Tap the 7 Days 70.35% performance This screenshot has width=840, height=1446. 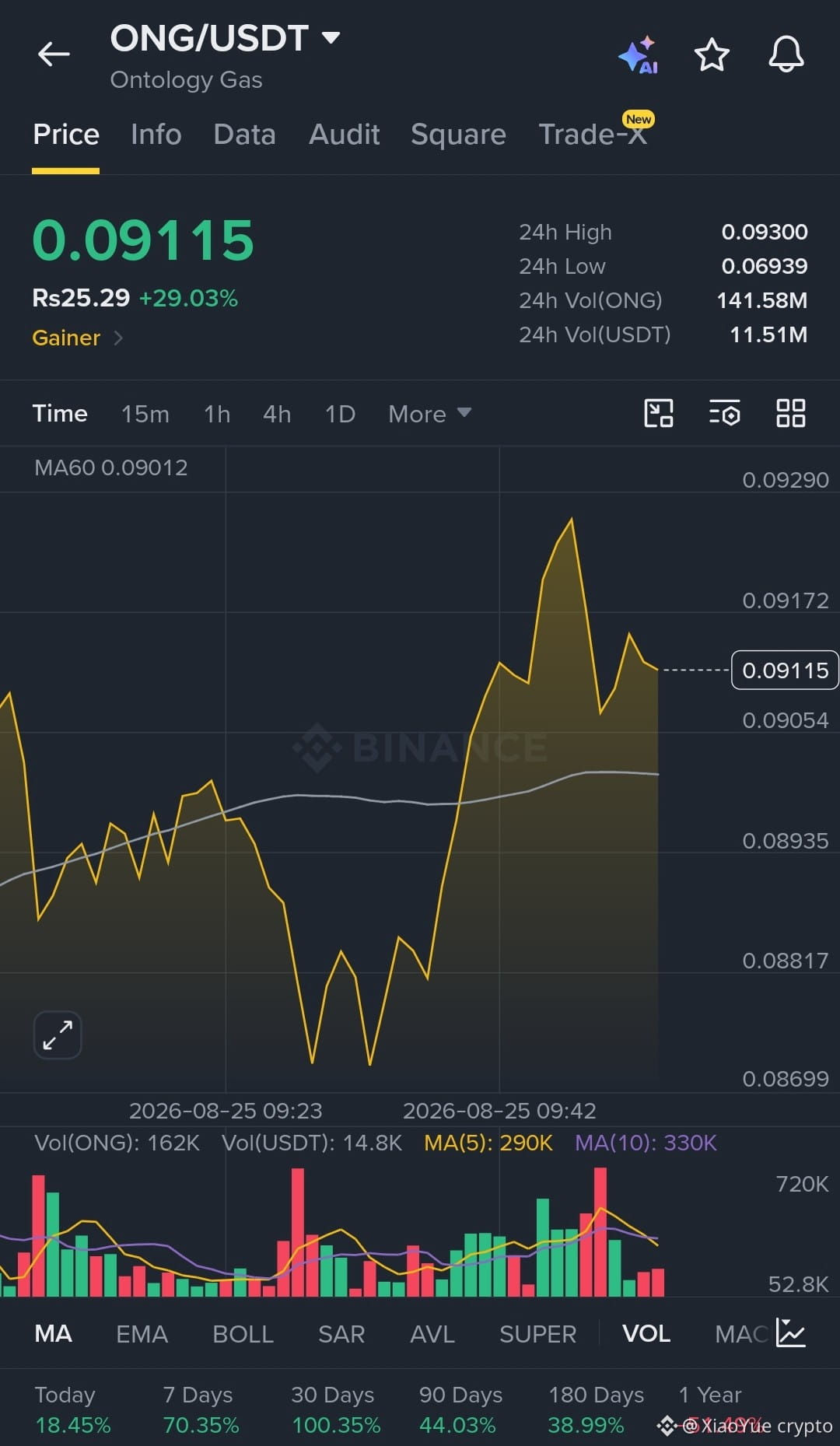201,1409
